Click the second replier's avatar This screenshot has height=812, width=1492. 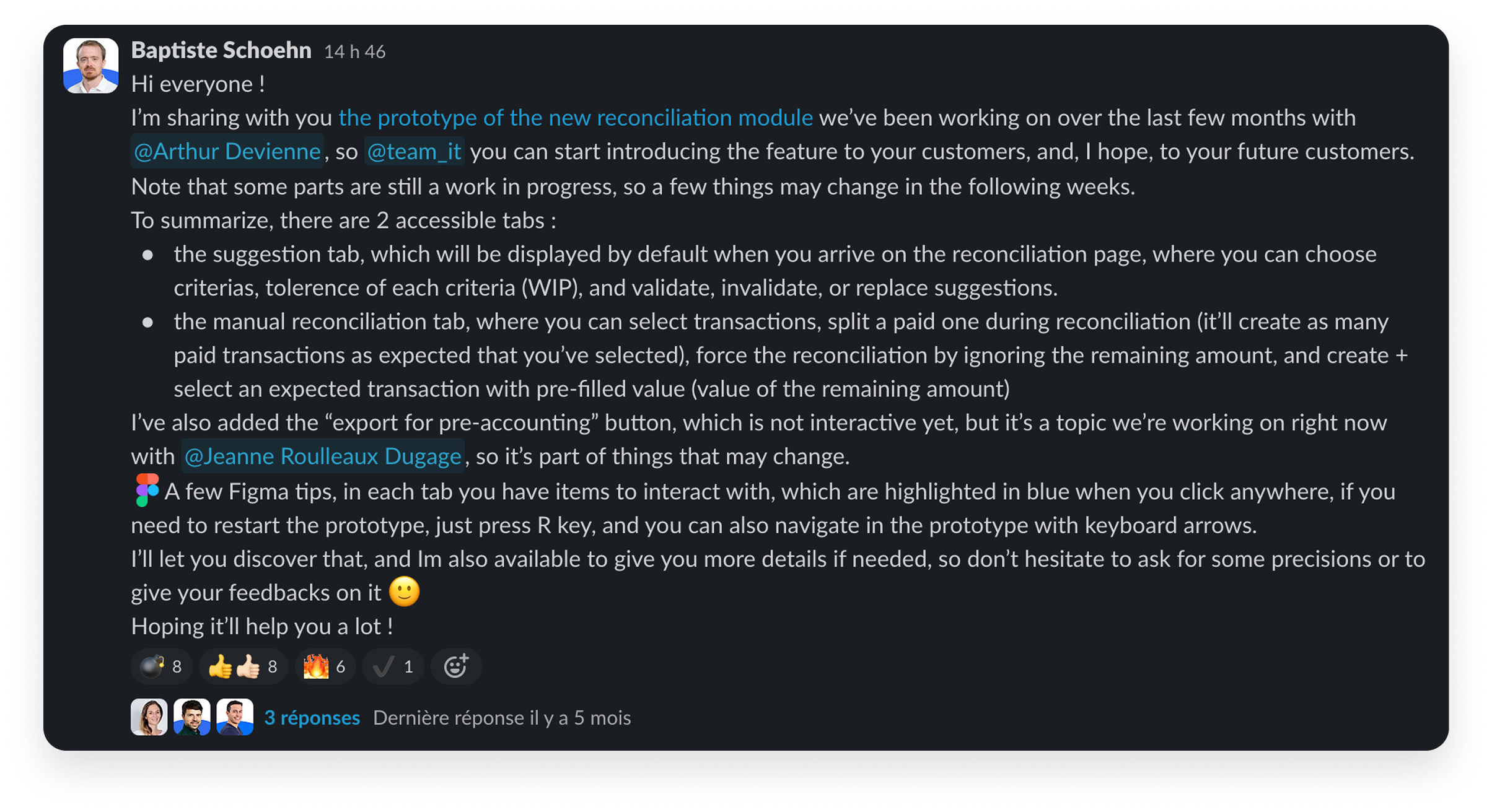(x=192, y=717)
